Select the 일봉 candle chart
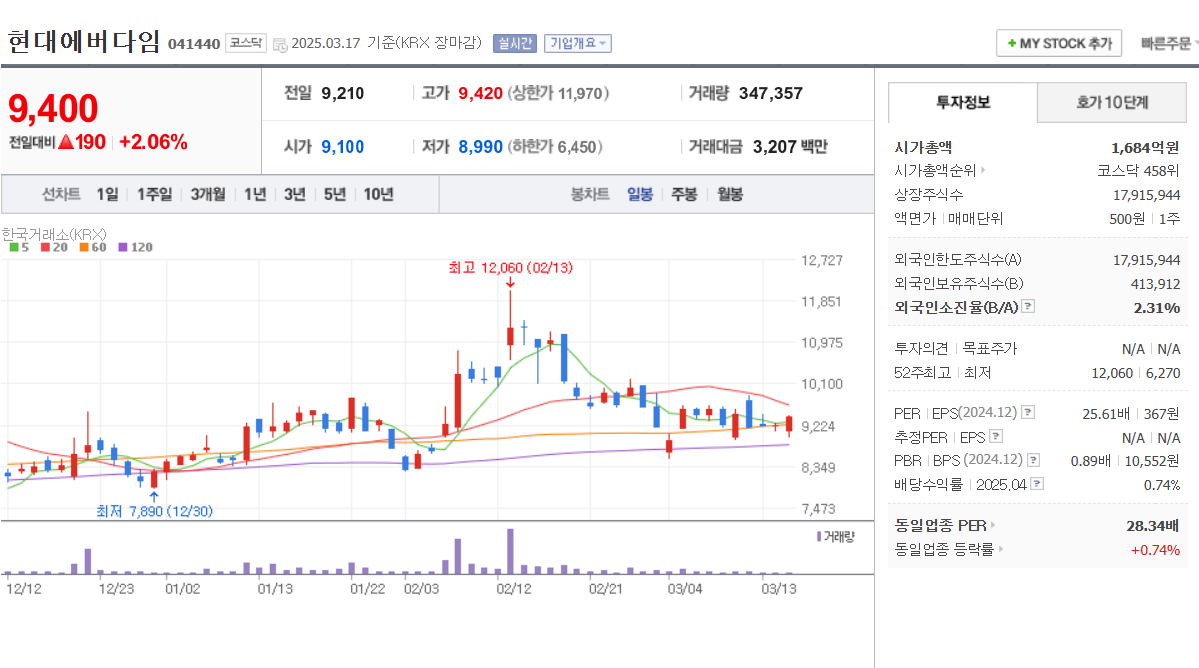 click(640, 194)
